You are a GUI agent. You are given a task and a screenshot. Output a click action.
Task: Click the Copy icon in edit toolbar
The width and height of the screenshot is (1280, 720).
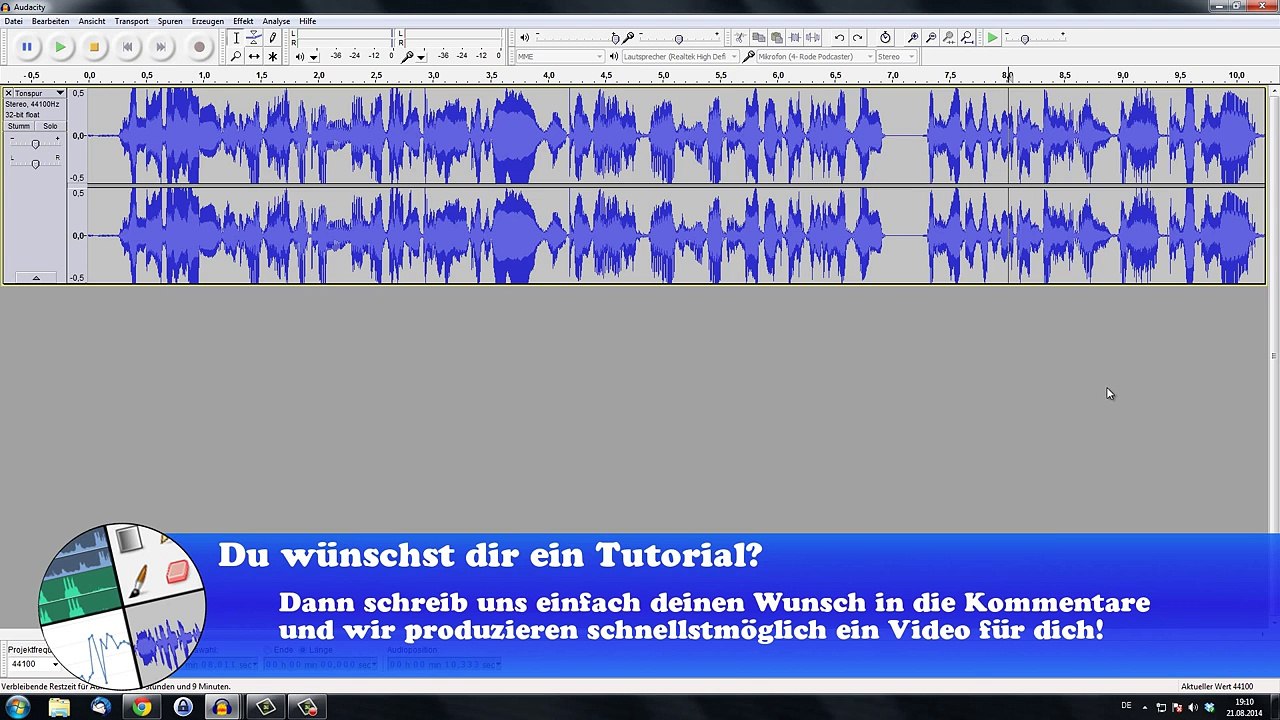coord(758,38)
